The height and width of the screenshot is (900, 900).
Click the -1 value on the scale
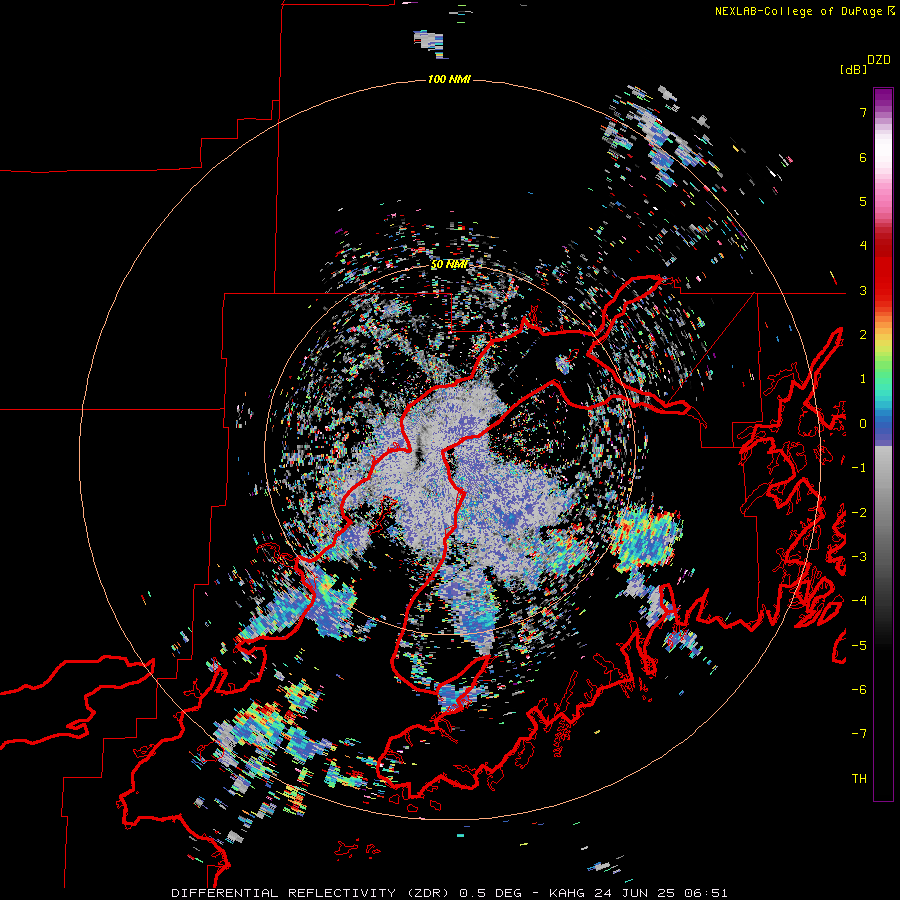click(859, 468)
